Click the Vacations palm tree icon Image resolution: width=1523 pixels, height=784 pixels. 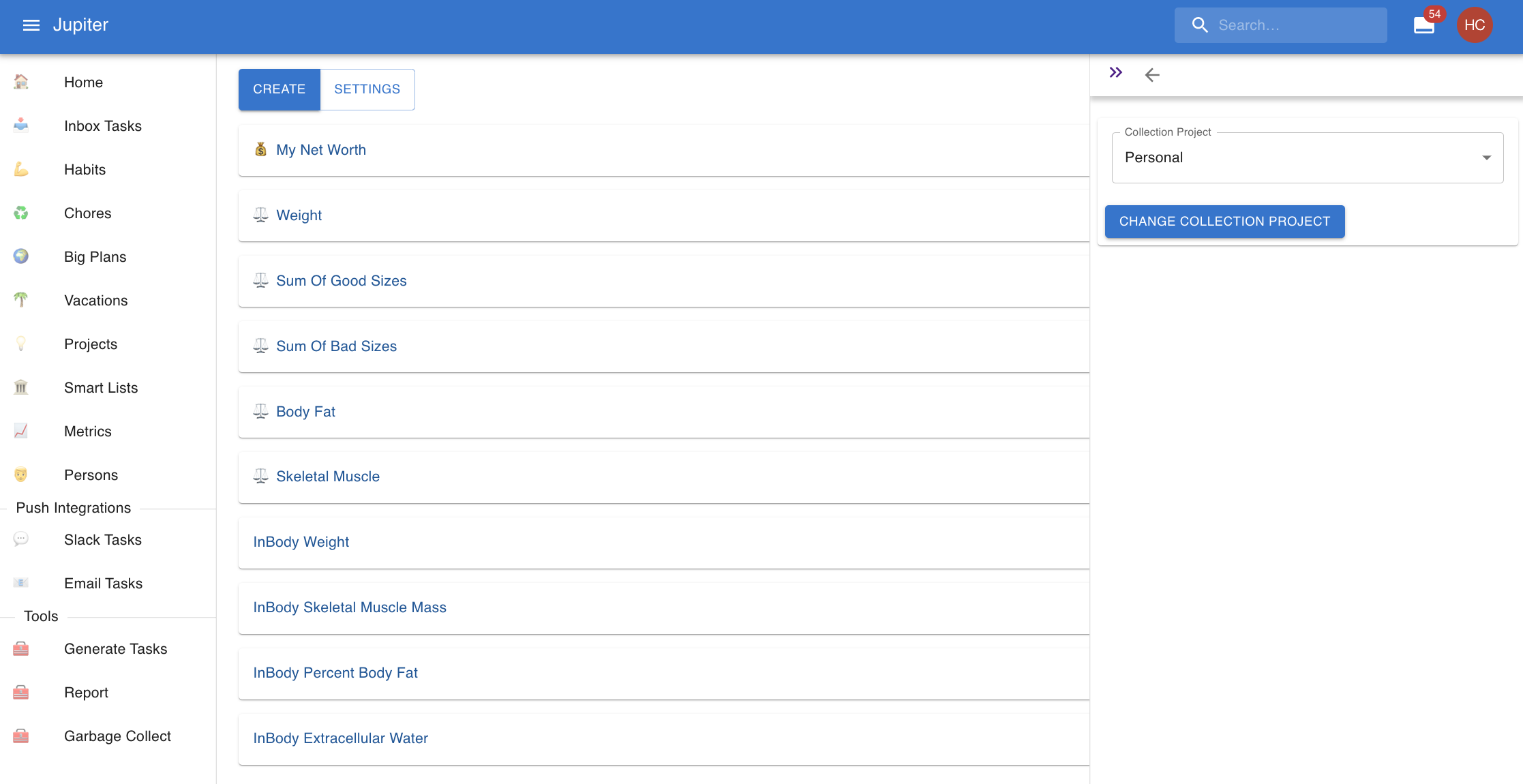click(x=21, y=300)
